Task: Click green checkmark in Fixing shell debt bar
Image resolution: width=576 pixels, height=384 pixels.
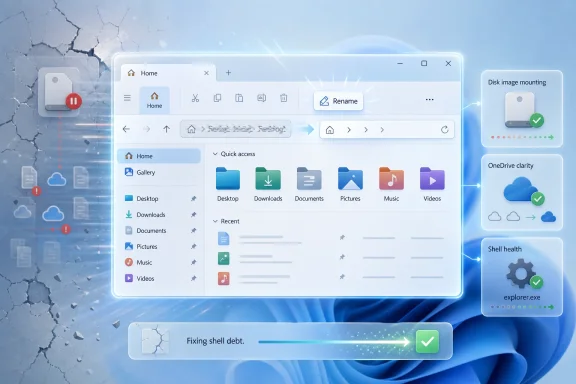Action: click(428, 341)
